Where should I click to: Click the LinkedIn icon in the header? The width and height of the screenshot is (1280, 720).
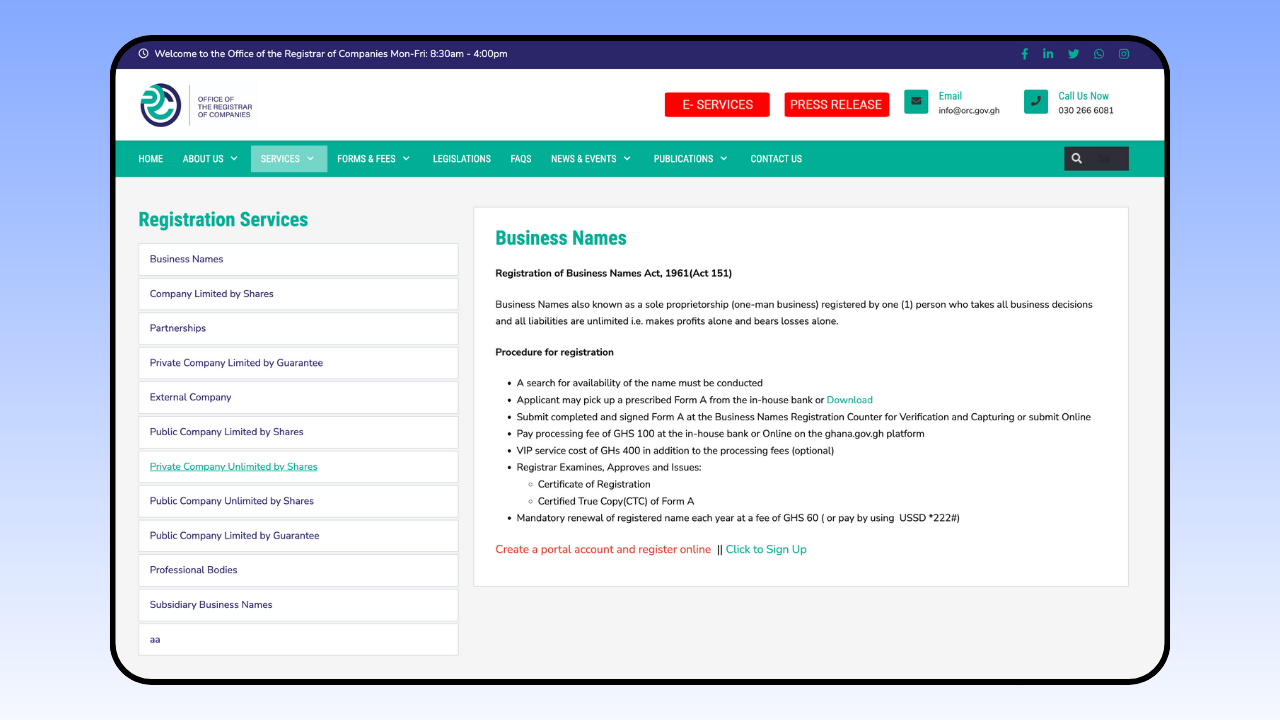pyautogui.click(x=1048, y=54)
